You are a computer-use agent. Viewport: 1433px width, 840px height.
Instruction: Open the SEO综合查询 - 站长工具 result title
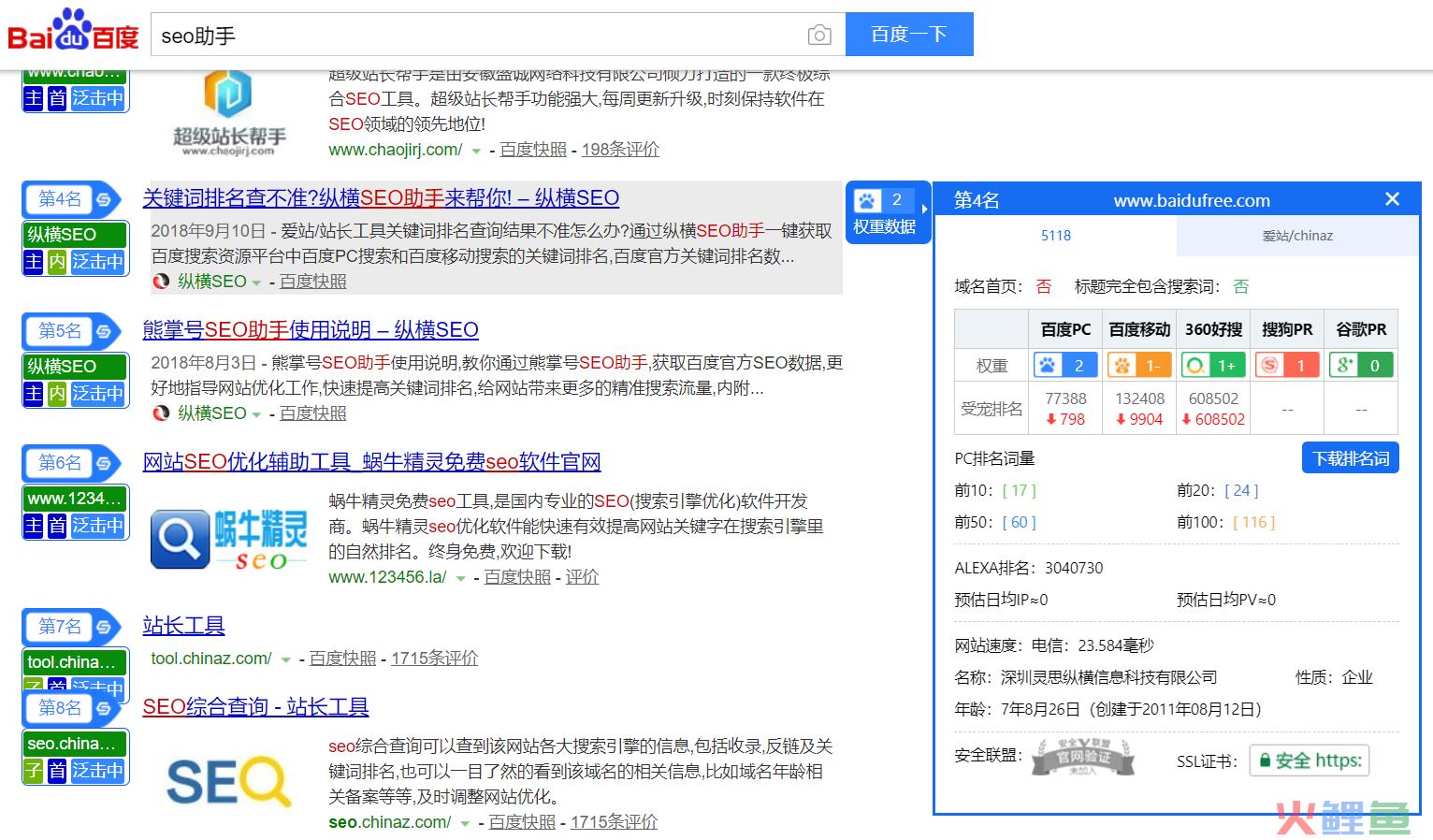click(x=255, y=707)
